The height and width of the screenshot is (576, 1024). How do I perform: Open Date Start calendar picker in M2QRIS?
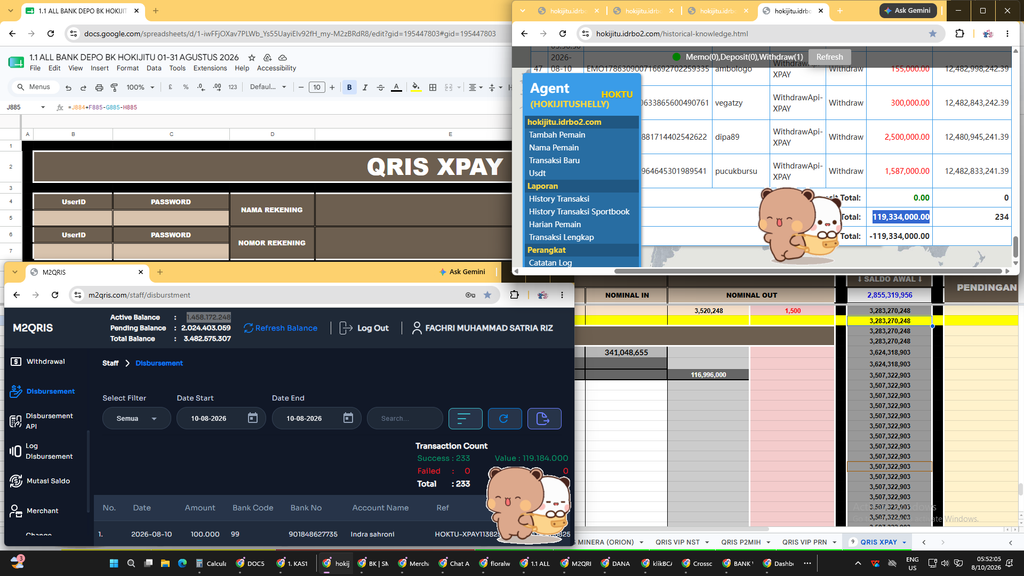[x=253, y=418]
